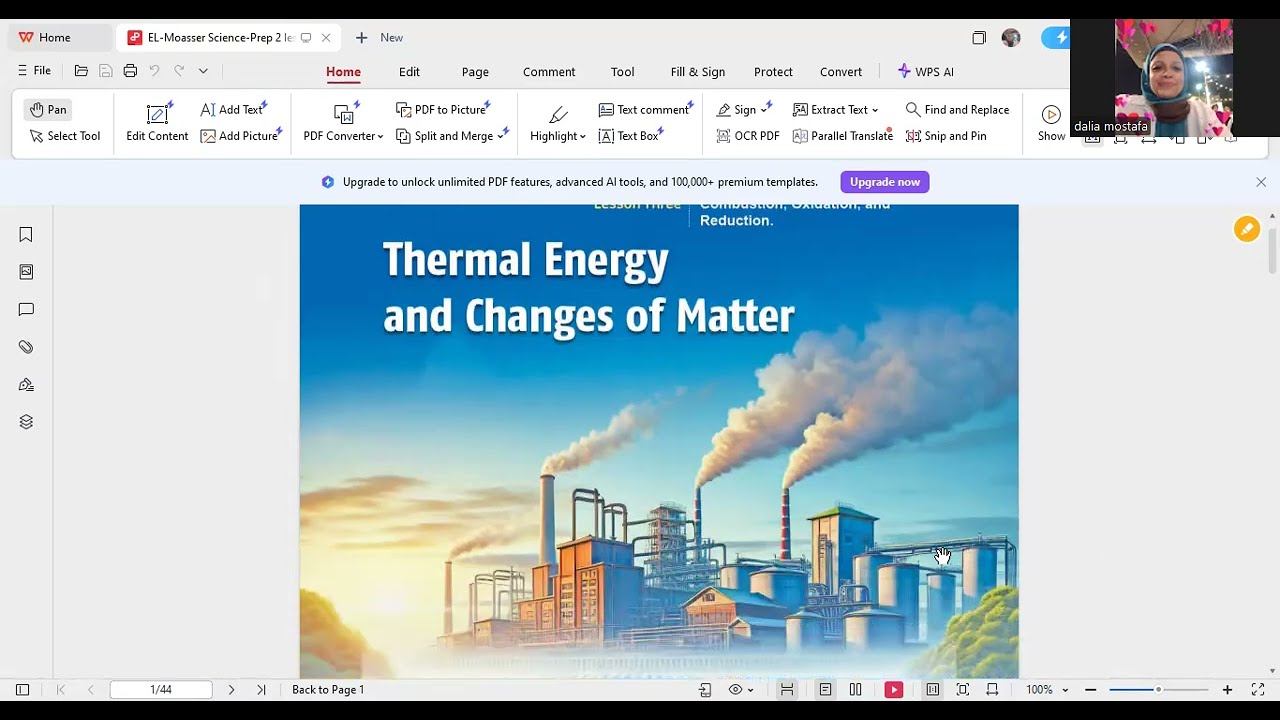Switch to the Edit ribbon tab
The width and height of the screenshot is (1280, 720).
pyautogui.click(x=409, y=72)
